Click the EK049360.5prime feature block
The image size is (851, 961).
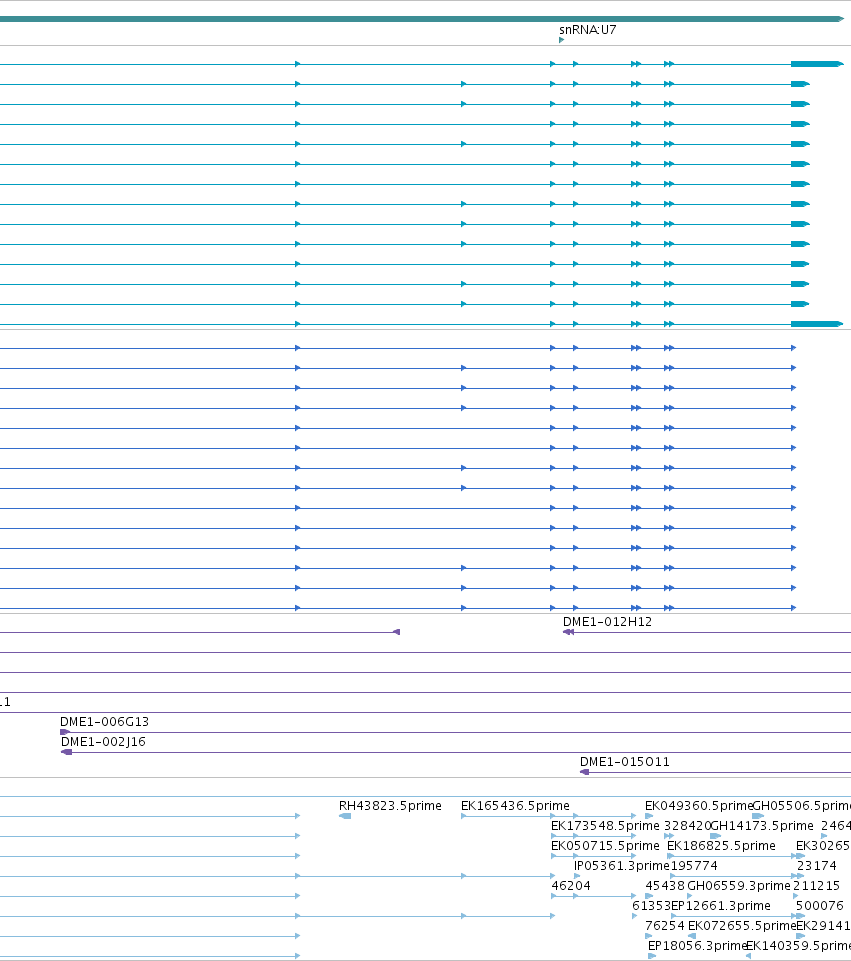[x=649, y=816]
